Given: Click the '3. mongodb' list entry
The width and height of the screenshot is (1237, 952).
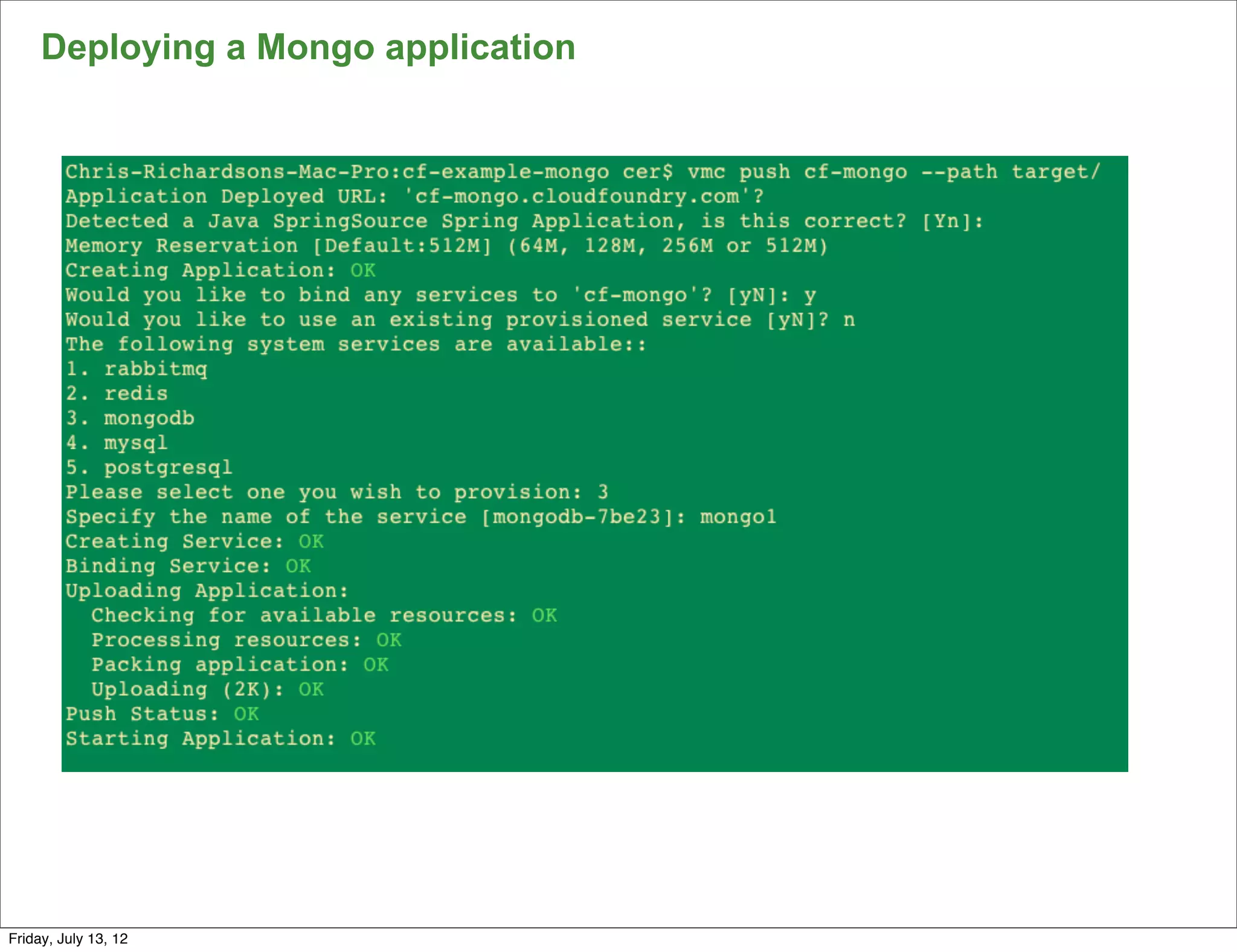Looking at the screenshot, I should coord(130,419).
